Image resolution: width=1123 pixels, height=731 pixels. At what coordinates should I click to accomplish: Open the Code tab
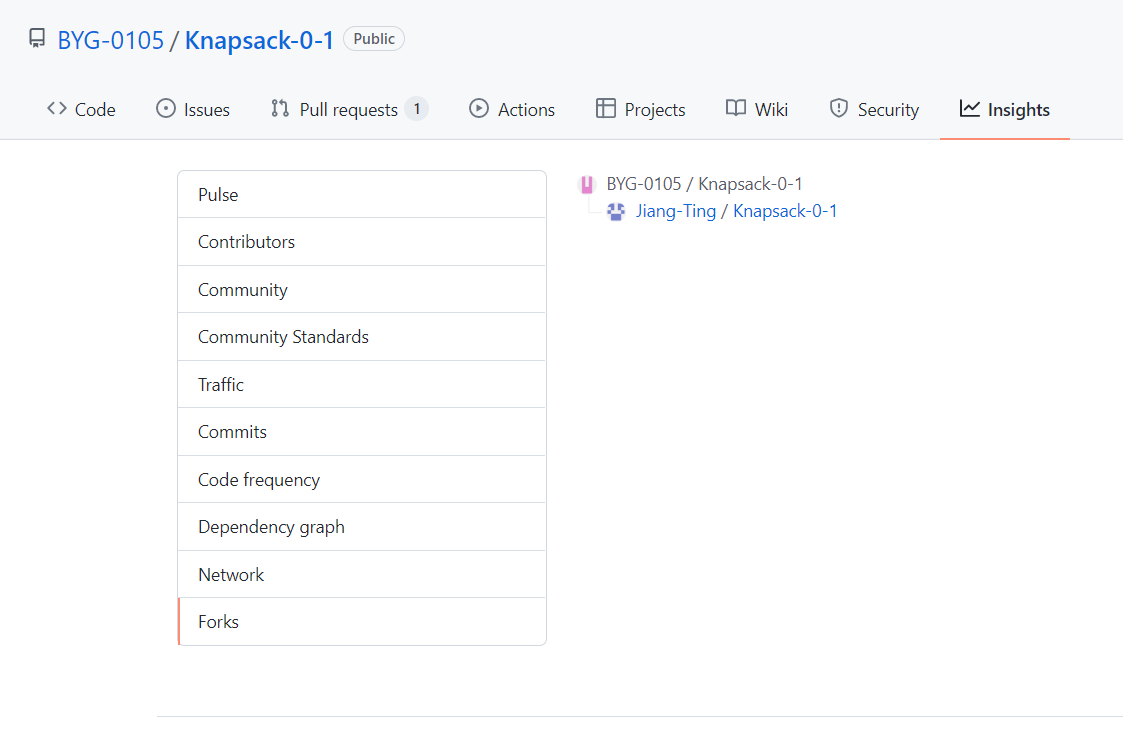pos(81,110)
